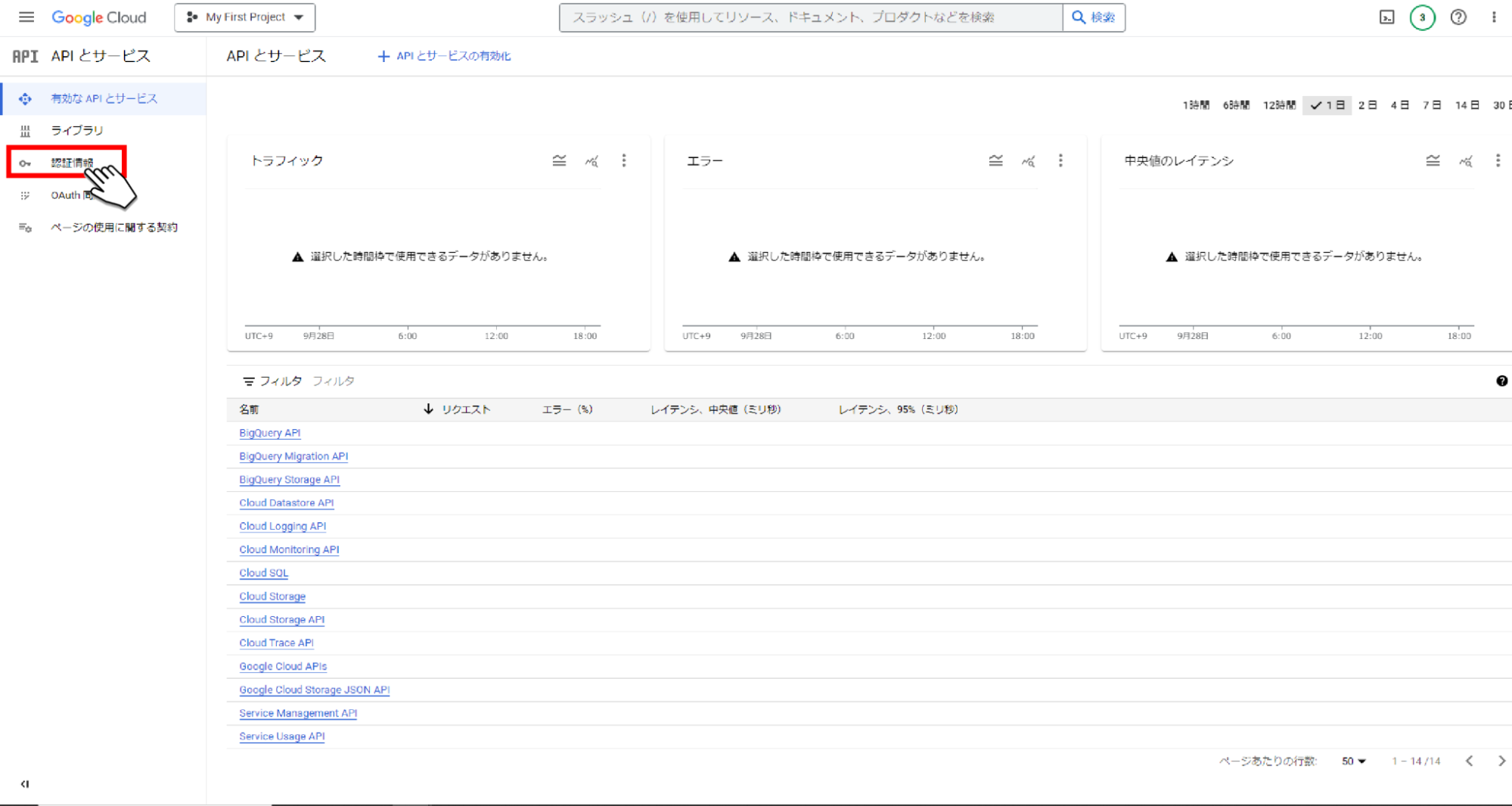The height and width of the screenshot is (806, 1512).
Task: Open the BigQuery API link
Action: tap(269, 434)
